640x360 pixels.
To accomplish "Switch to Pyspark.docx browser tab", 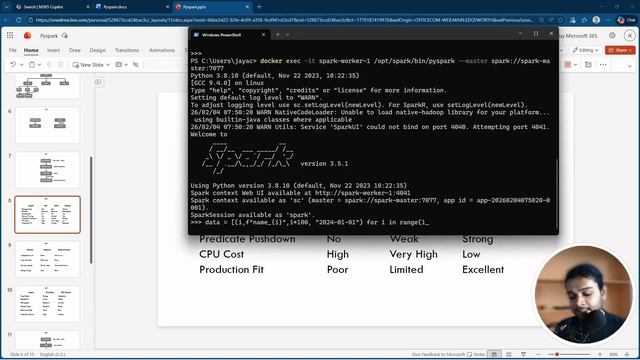I will pos(131,7).
